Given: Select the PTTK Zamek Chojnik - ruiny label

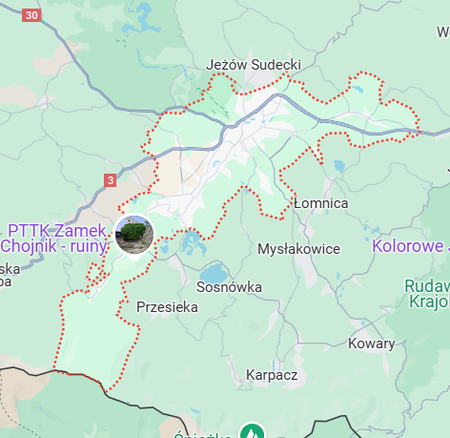Looking at the screenshot, I should 54,238.
